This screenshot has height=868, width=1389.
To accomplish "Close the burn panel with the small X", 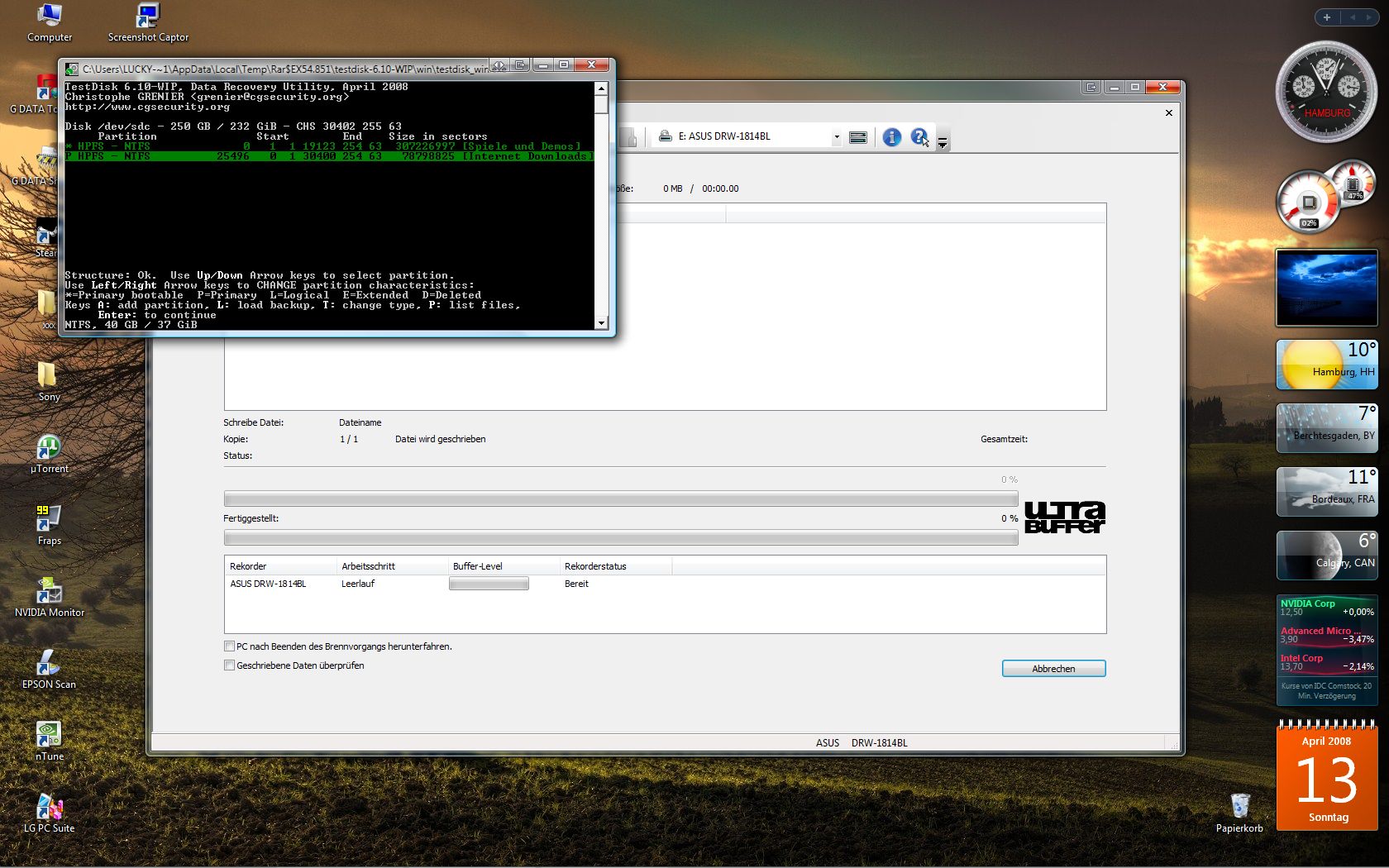I will click(x=1169, y=112).
